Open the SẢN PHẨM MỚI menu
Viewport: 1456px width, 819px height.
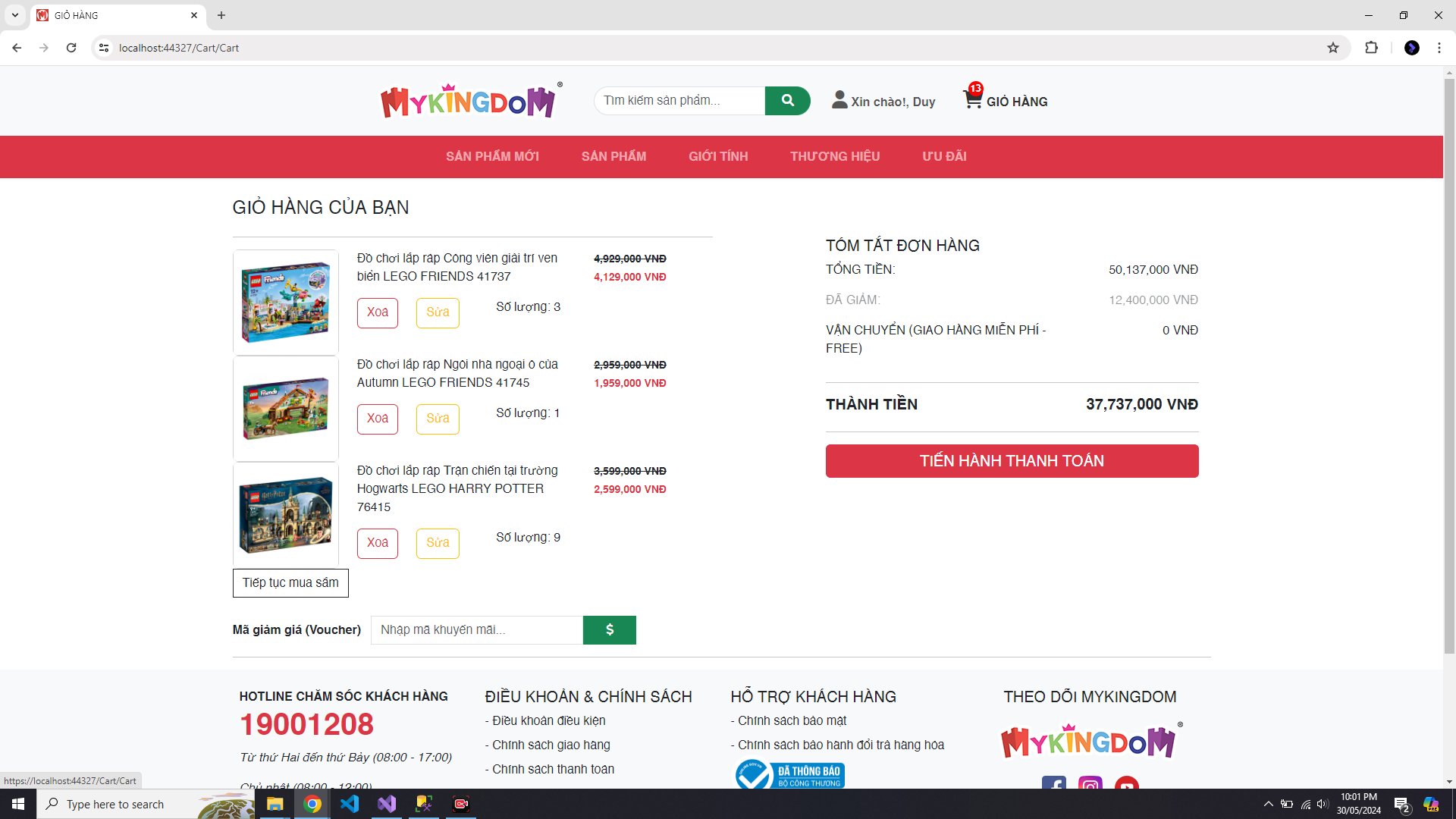tap(492, 156)
